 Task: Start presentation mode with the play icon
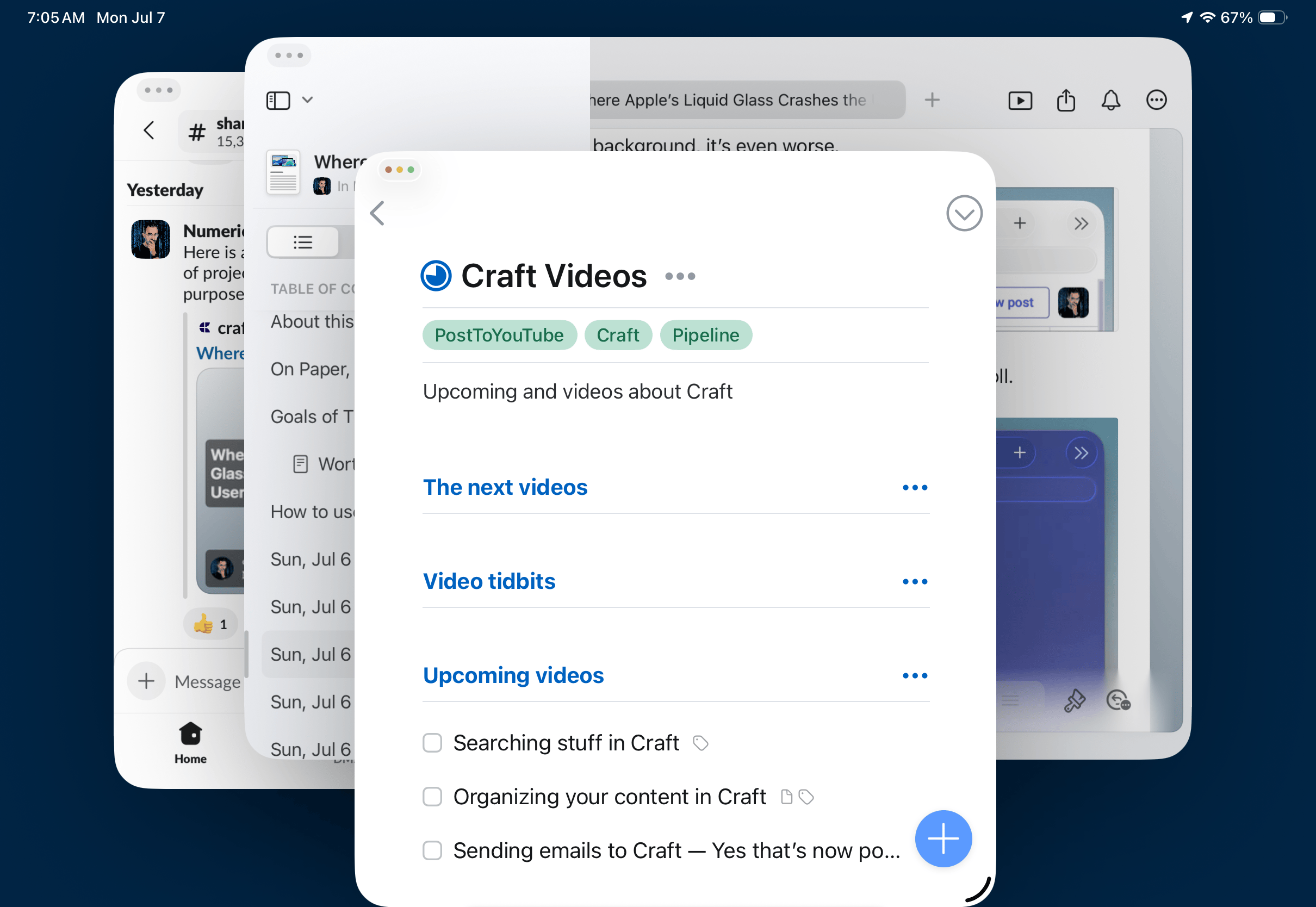[x=1020, y=101]
